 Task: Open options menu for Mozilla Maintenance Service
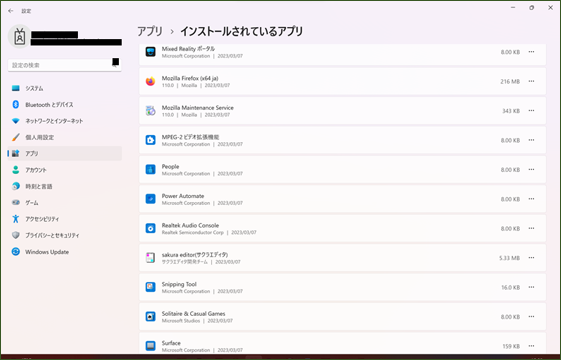(531, 111)
